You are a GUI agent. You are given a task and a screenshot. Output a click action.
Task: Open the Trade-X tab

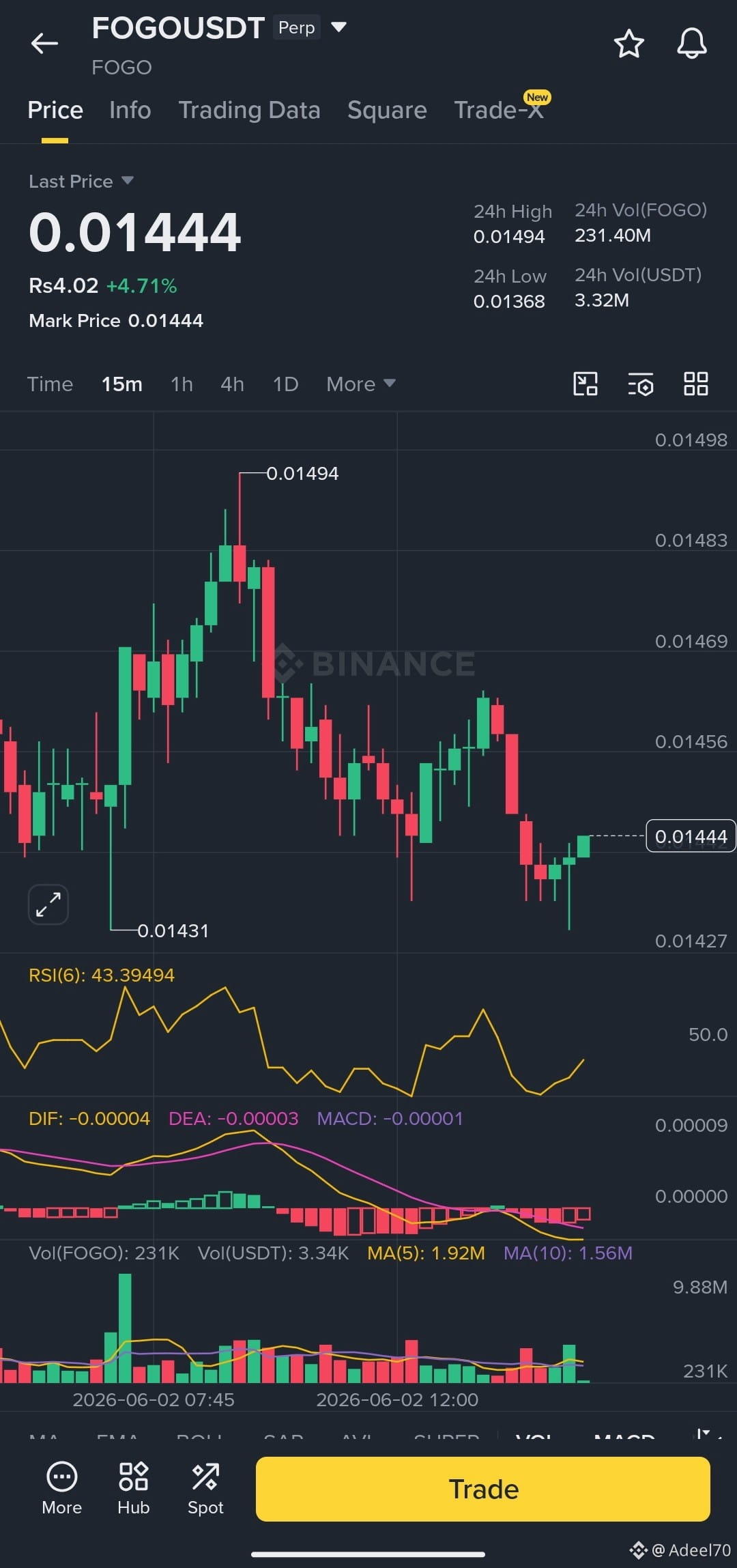point(499,111)
